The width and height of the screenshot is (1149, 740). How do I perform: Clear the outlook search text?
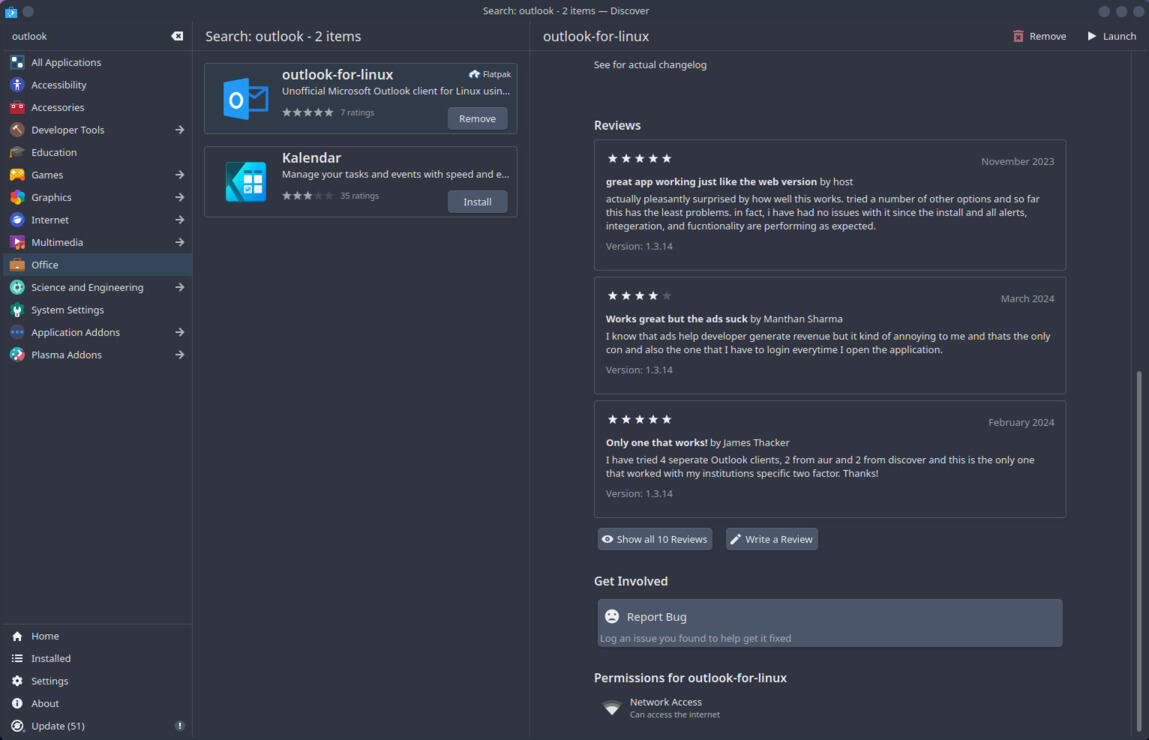[177, 36]
